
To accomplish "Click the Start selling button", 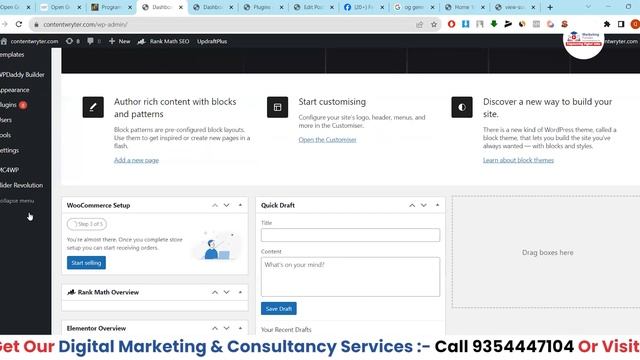I will tap(86, 263).
